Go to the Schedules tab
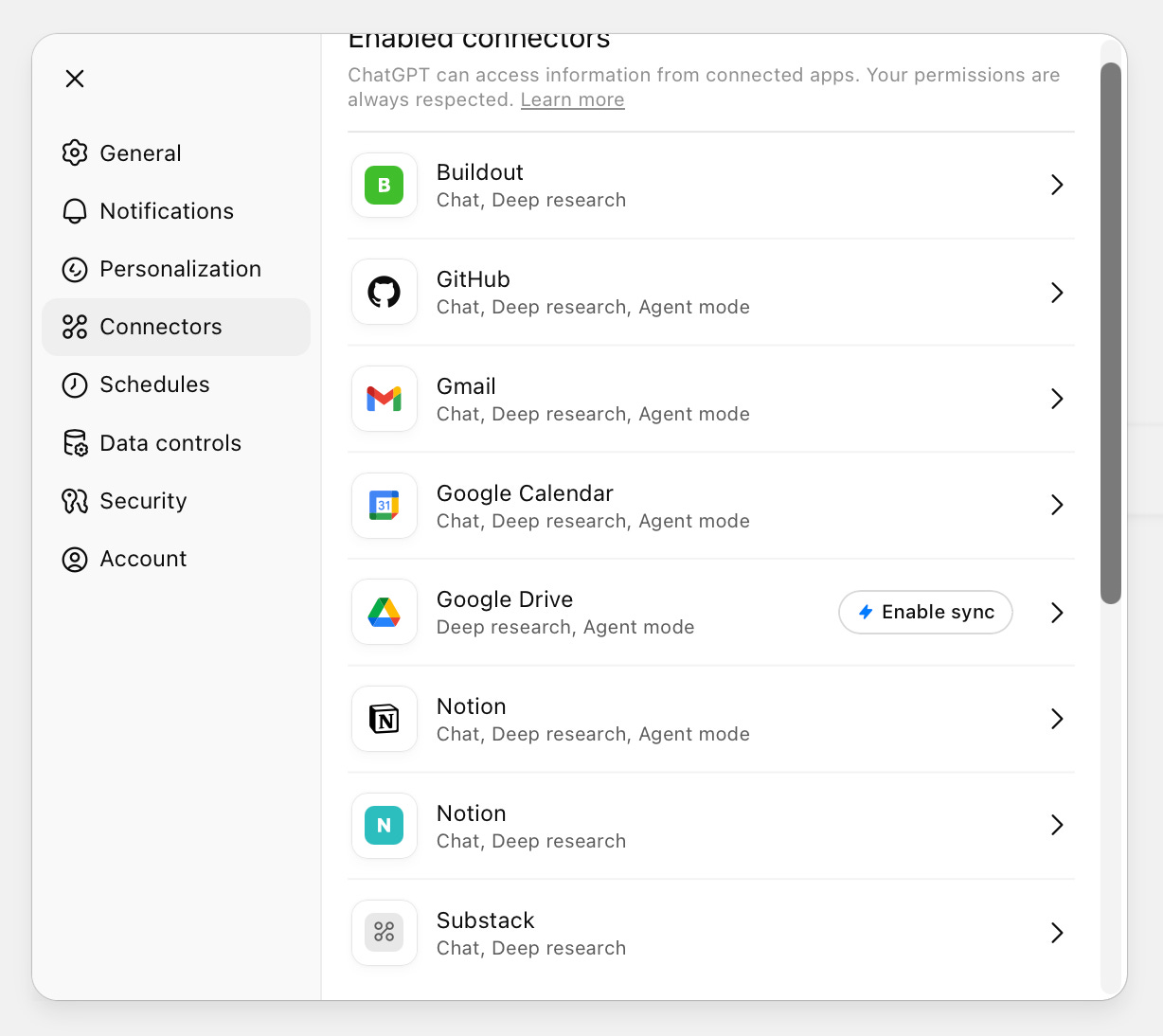The width and height of the screenshot is (1163, 1036). [176, 384]
